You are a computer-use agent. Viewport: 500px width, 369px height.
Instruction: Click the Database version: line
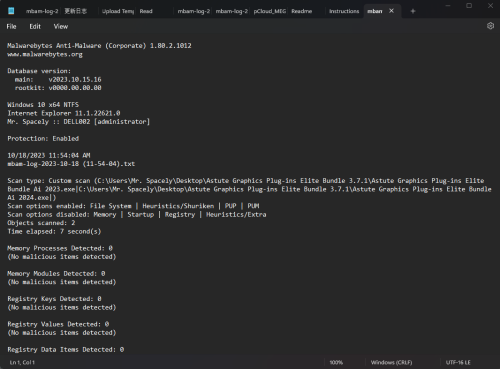click(39, 71)
